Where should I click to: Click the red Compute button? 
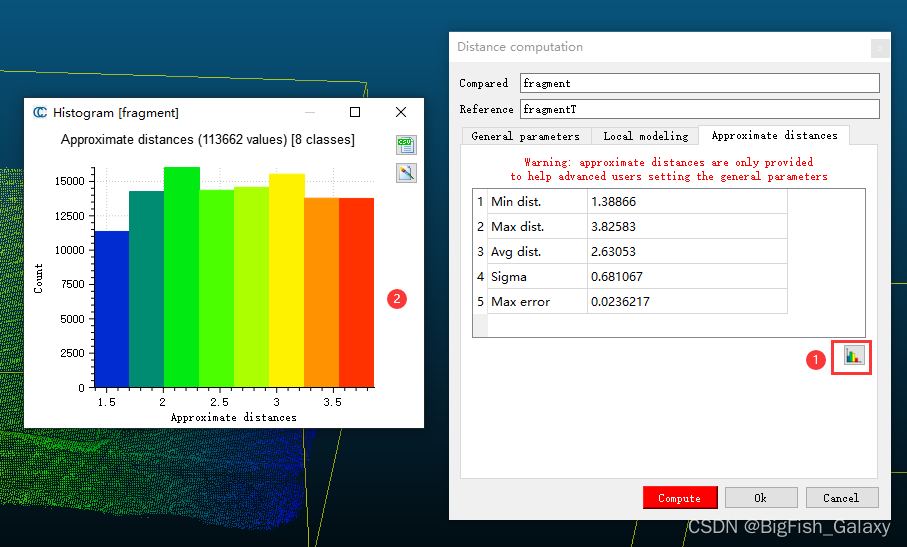coord(680,498)
